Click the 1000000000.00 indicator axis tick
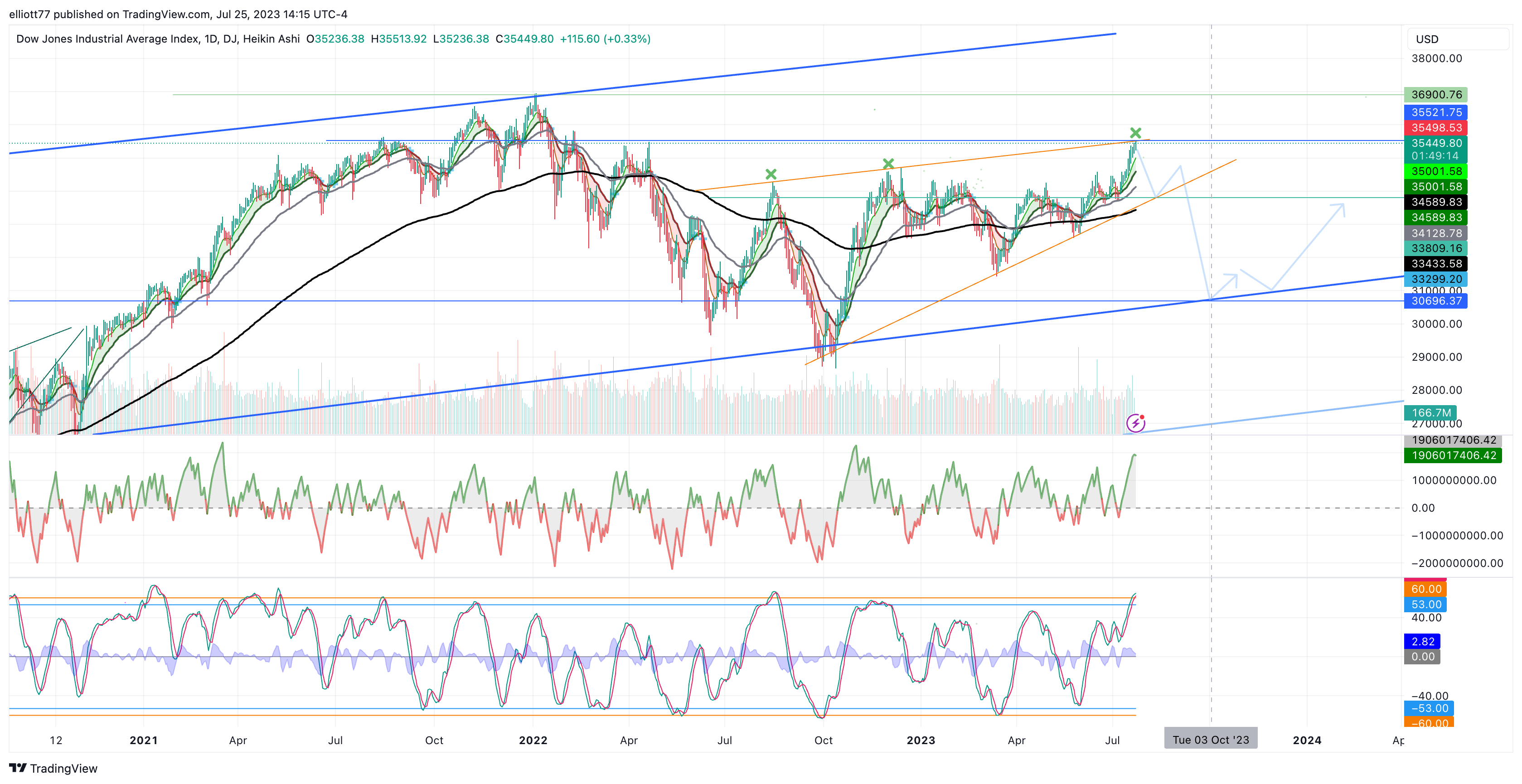This screenshot has height=784, width=1522. coord(1454,480)
